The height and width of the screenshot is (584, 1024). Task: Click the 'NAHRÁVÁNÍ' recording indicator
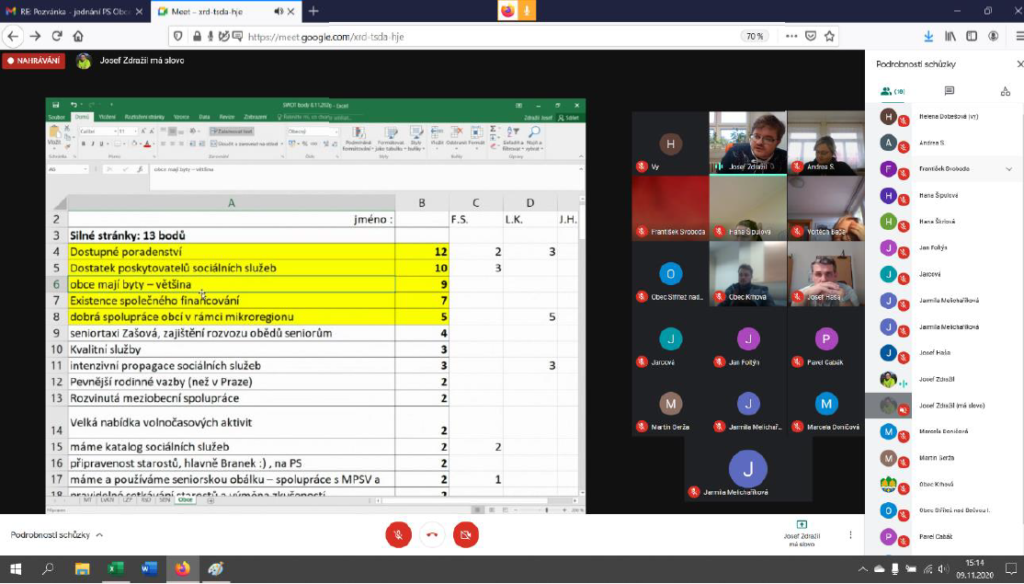click(x=34, y=61)
